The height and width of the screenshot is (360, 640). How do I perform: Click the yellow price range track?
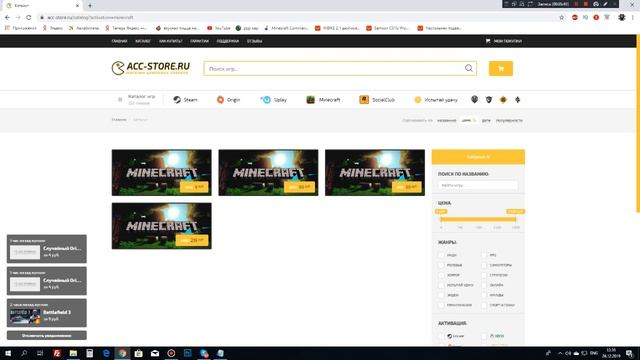(x=478, y=219)
